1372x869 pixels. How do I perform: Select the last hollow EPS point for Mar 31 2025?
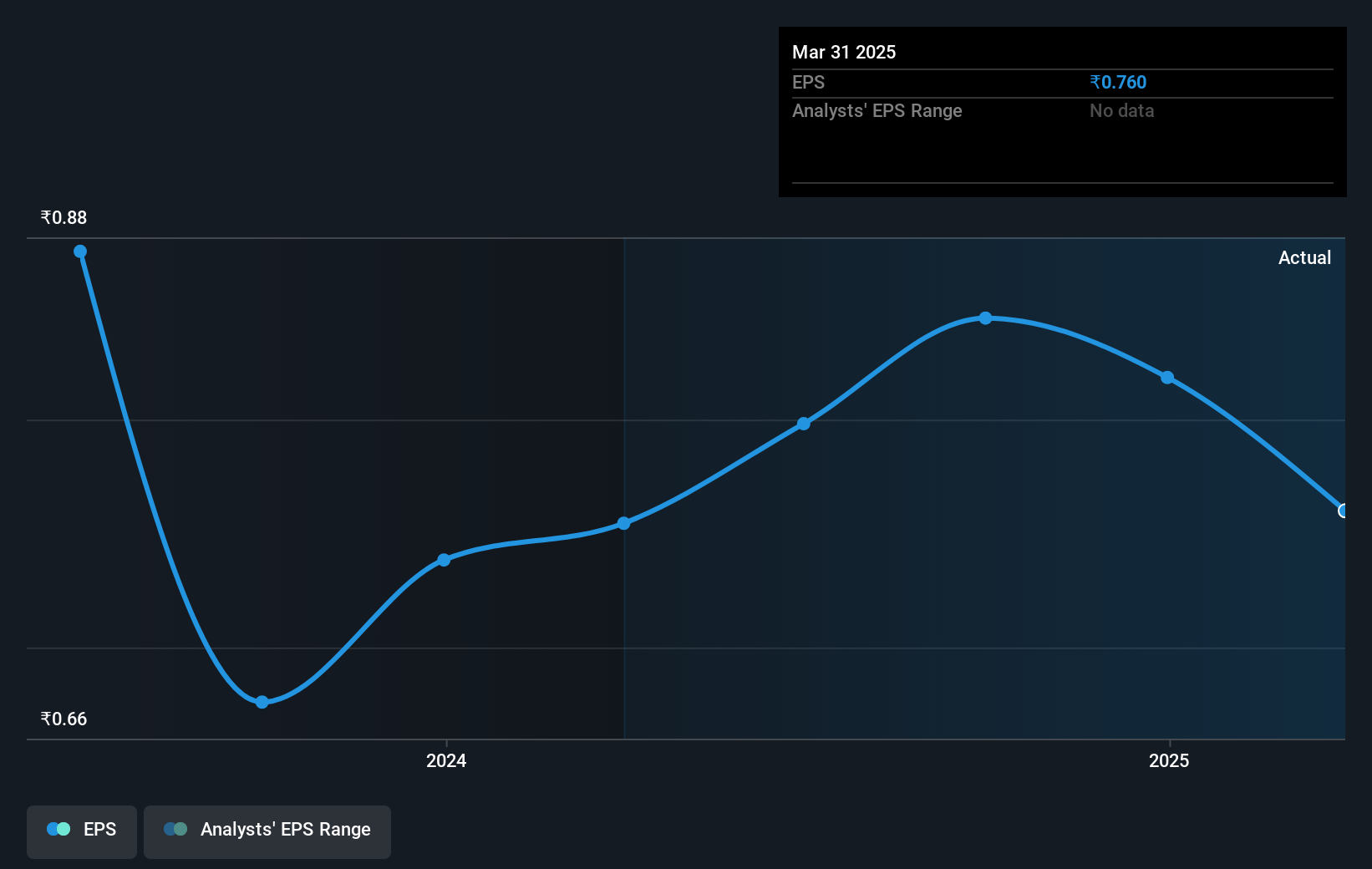tap(1343, 511)
